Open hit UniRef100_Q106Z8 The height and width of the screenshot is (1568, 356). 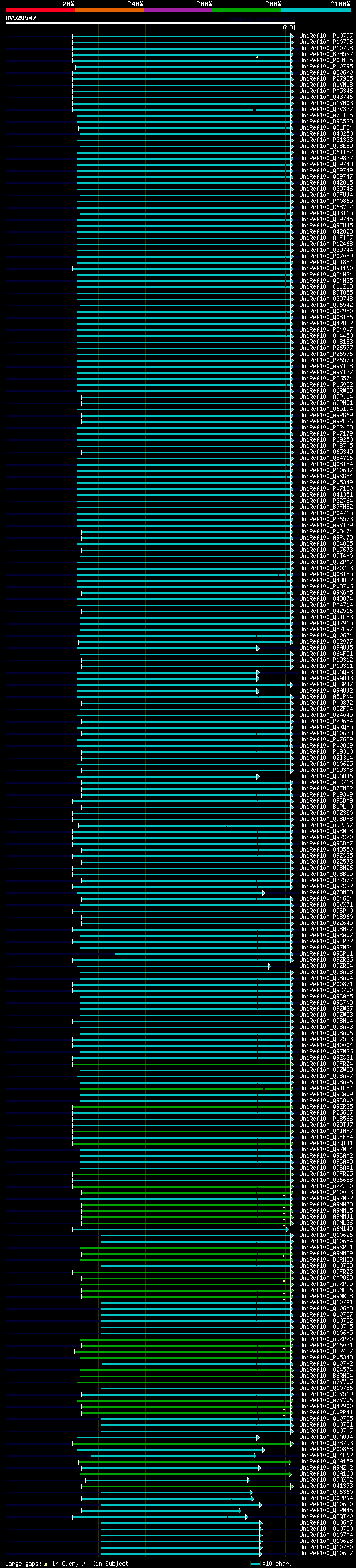[x=326, y=1541]
